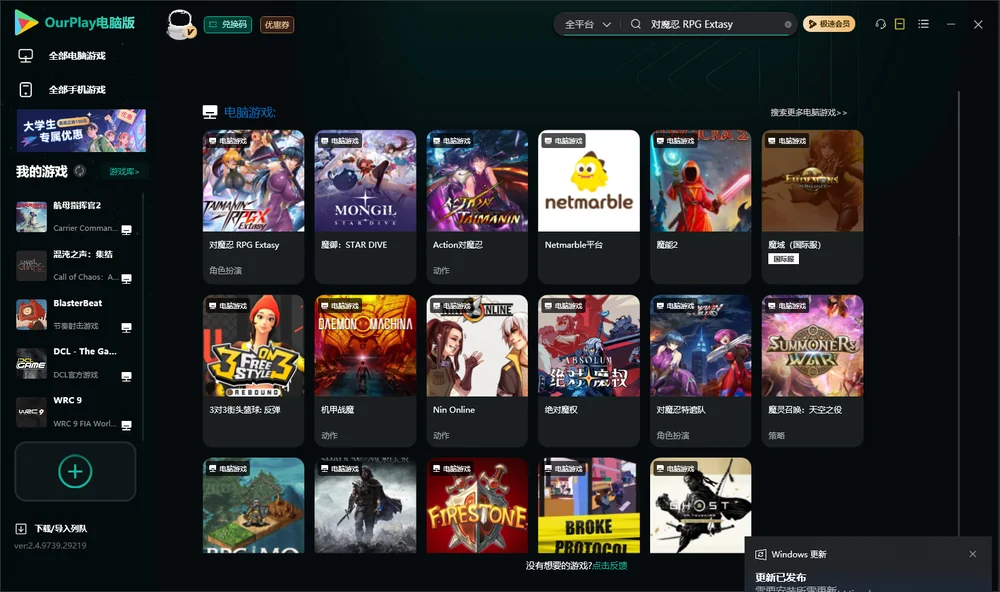
Task: Close the Windows 更新 notification
Action: coord(973,554)
